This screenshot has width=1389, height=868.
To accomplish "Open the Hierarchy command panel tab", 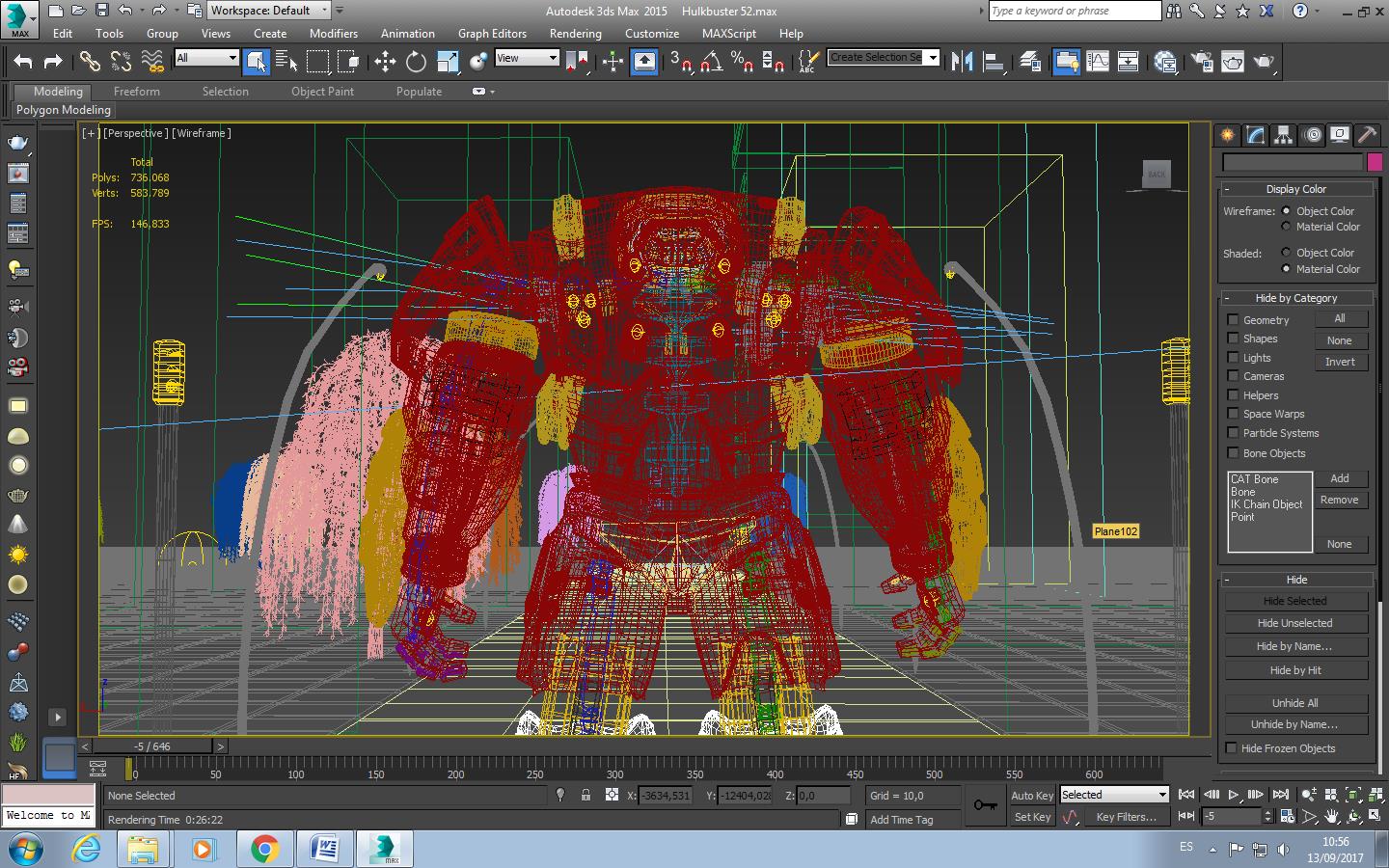I will (1283, 135).
